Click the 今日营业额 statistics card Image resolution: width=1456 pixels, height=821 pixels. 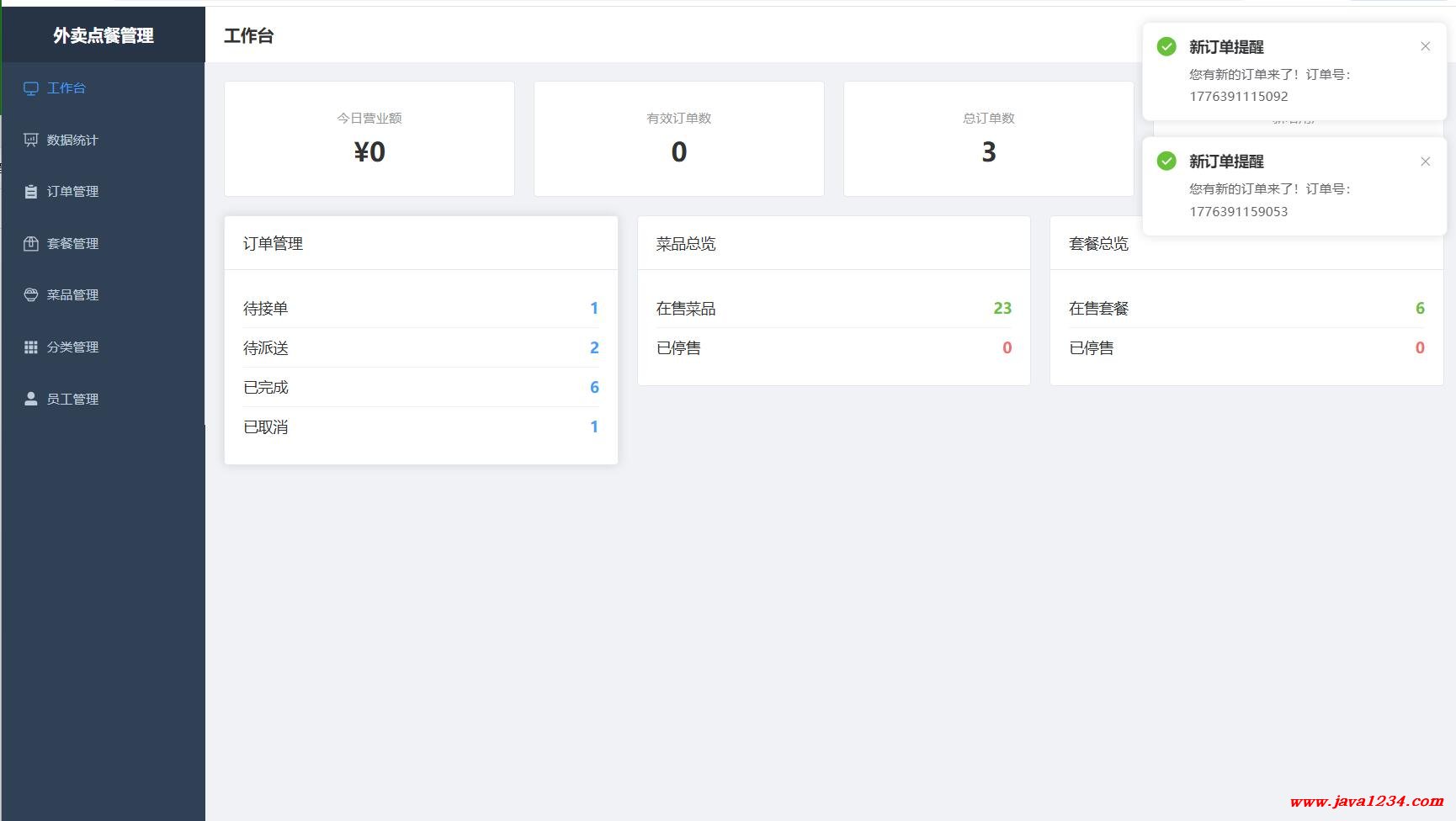[369, 139]
